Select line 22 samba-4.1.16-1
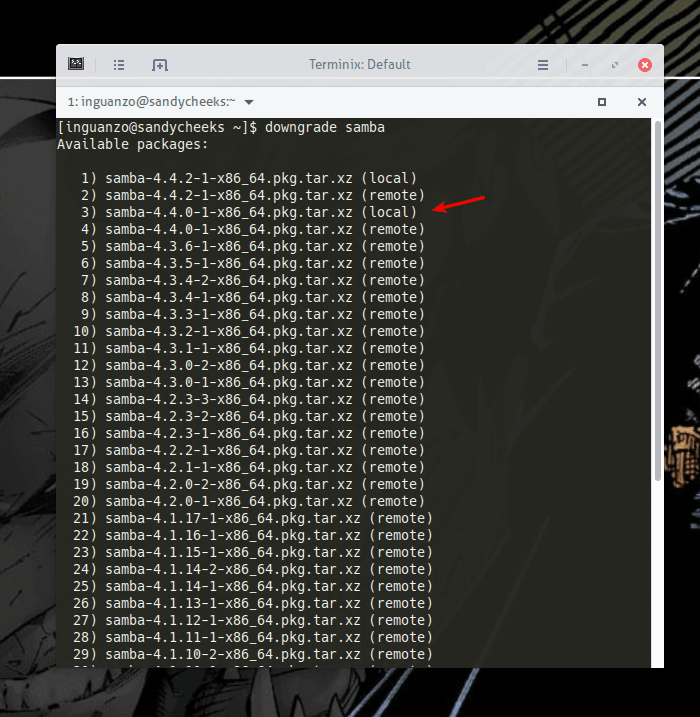Viewport: 700px width, 717px height. tap(253, 535)
